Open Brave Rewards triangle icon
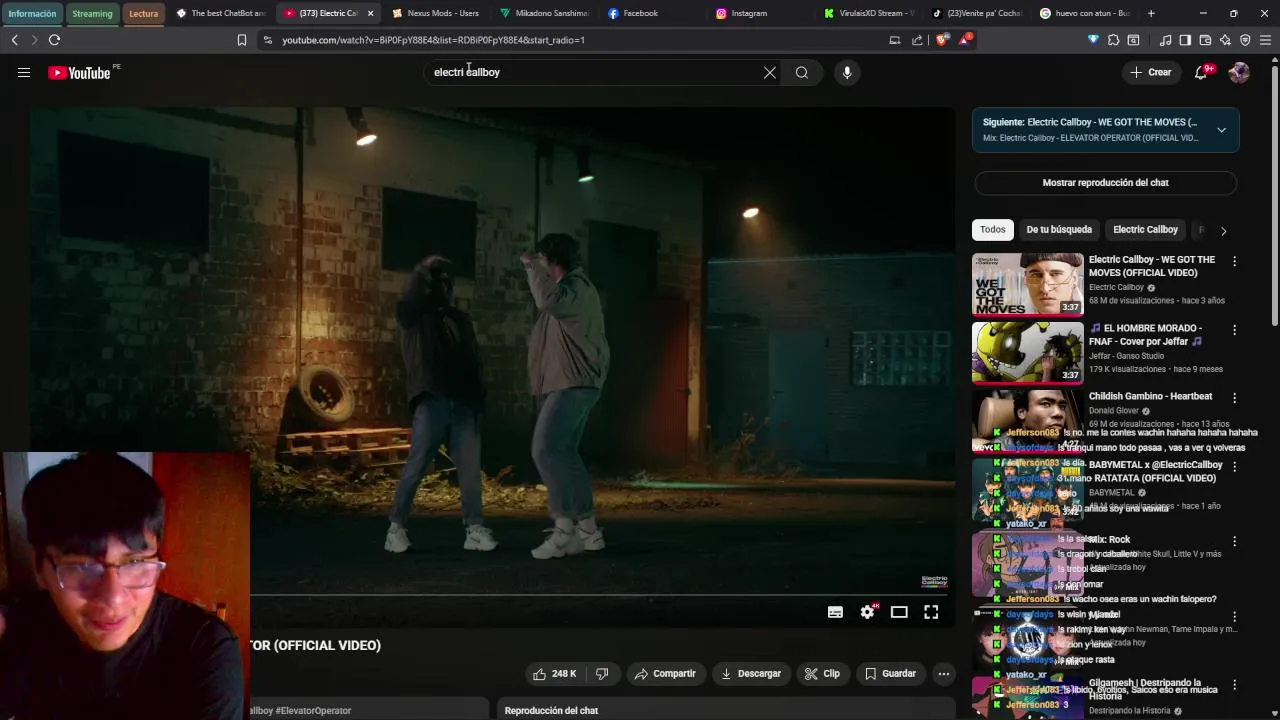The width and height of the screenshot is (1280, 720). click(964, 40)
